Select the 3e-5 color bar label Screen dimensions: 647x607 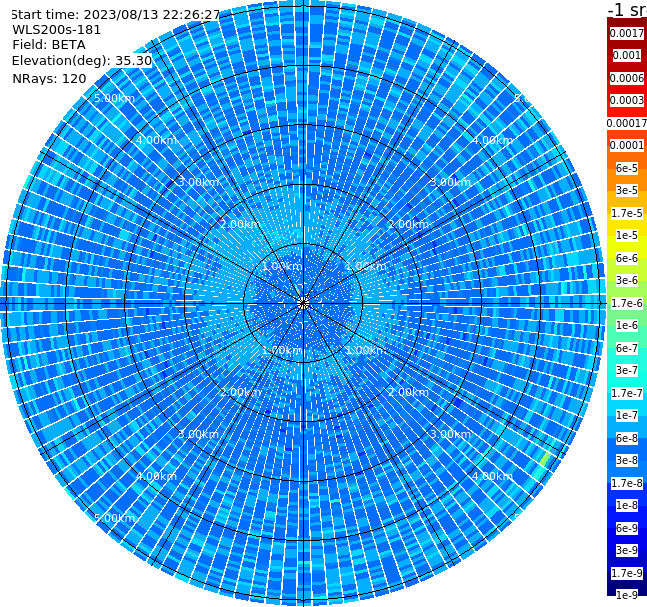click(x=627, y=190)
